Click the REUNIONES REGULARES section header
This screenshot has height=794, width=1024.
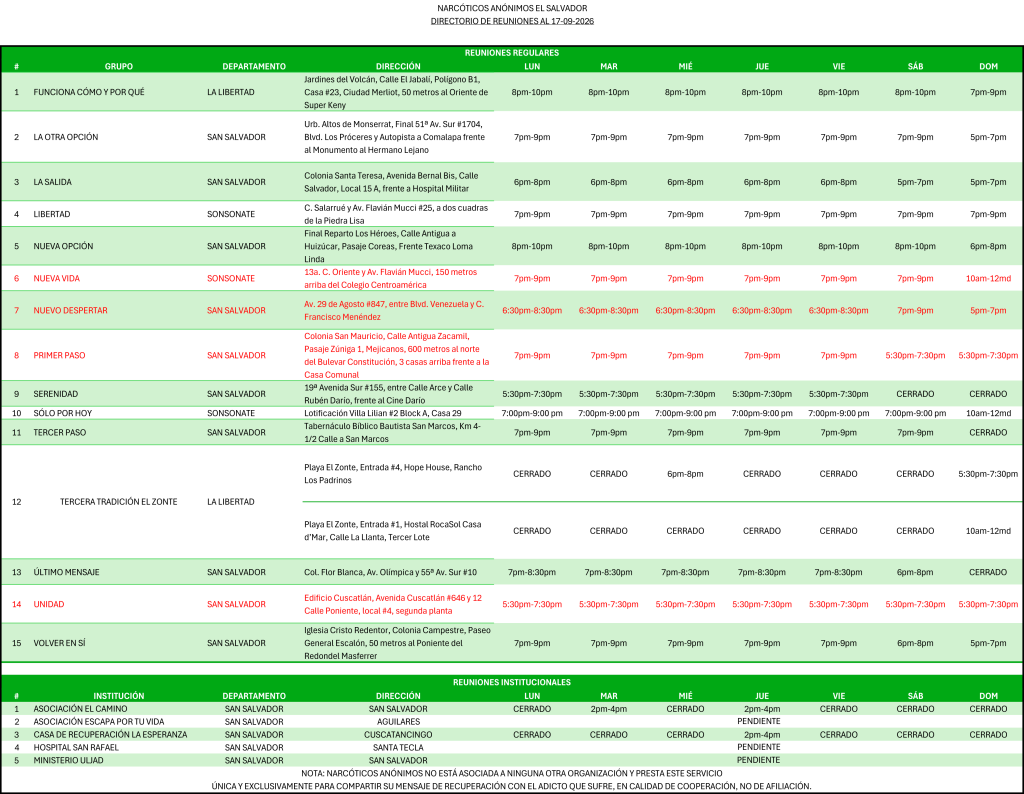(512, 53)
